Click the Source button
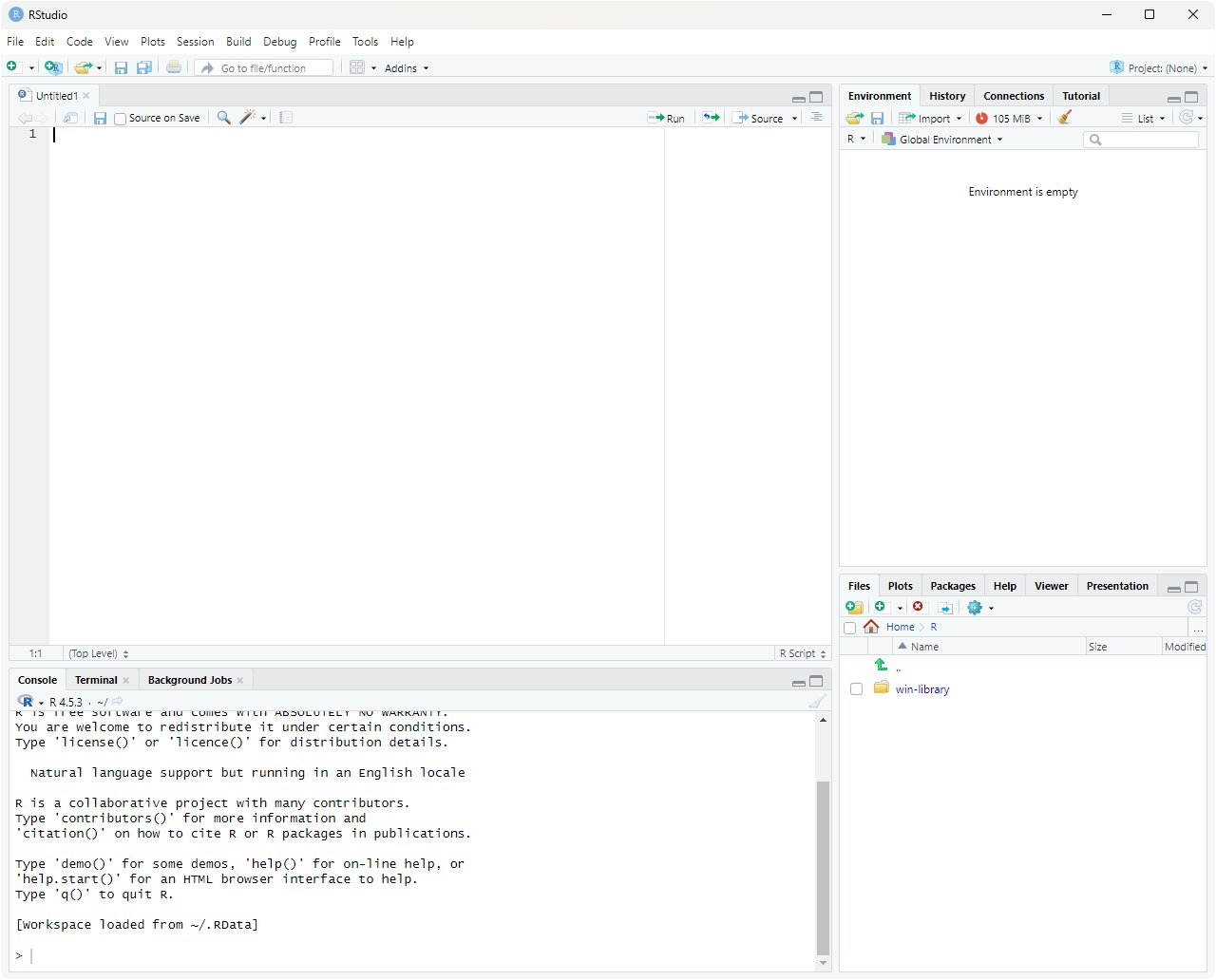 758,119
